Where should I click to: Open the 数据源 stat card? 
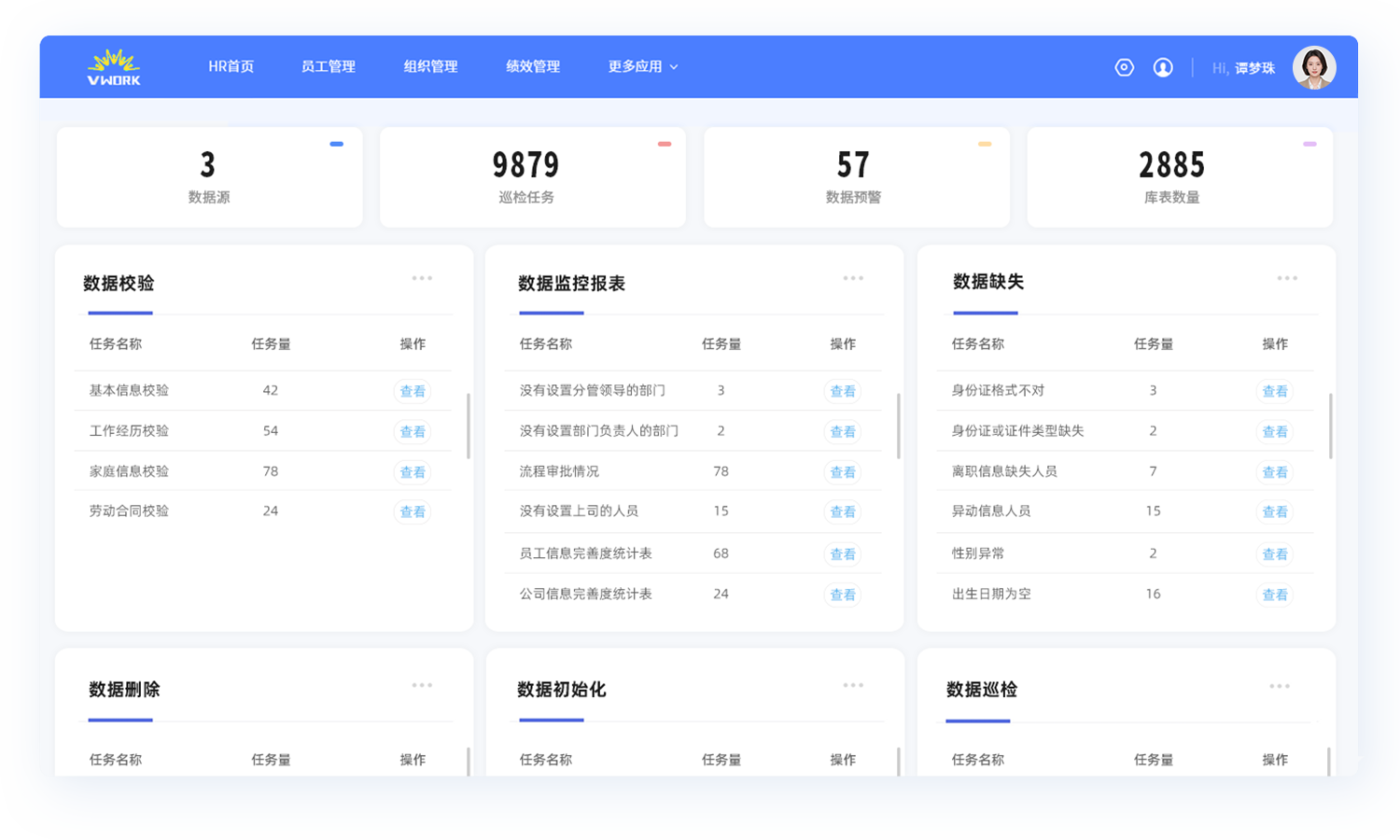[x=209, y=177]
